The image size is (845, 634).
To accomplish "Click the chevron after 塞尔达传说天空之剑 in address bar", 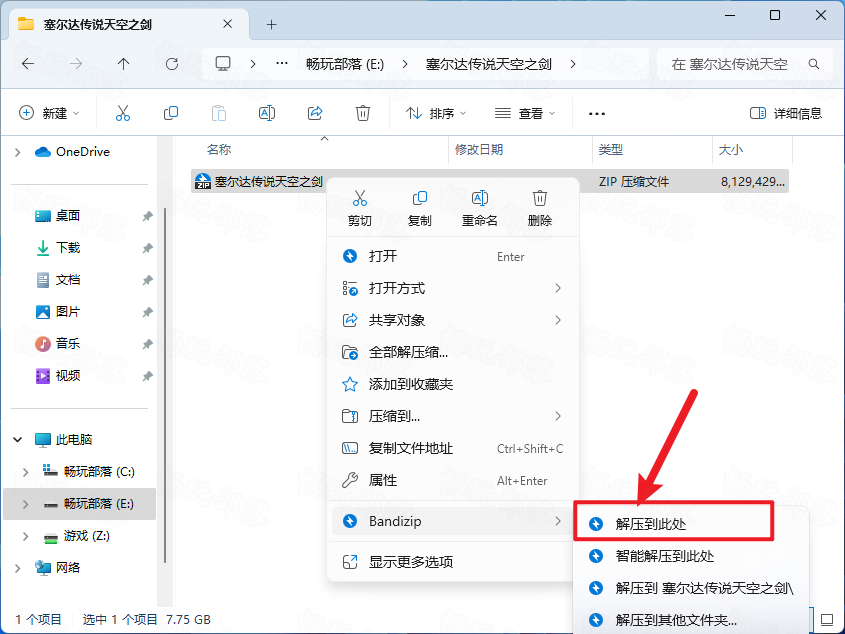I will click(x=573, y=64).
